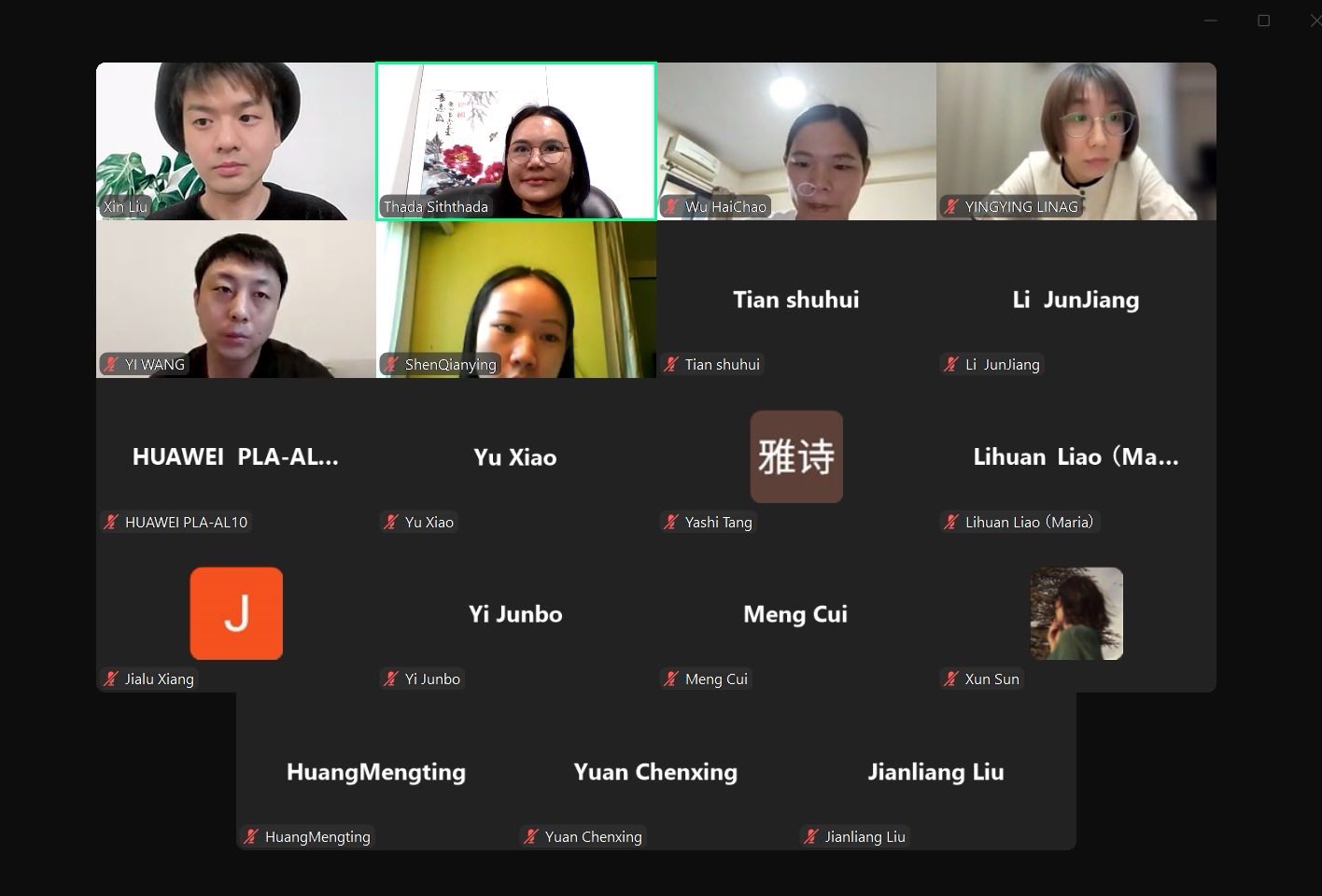1322x896 pixels.
Task: Maximize the meeting window
Action: pos(1263,21)
